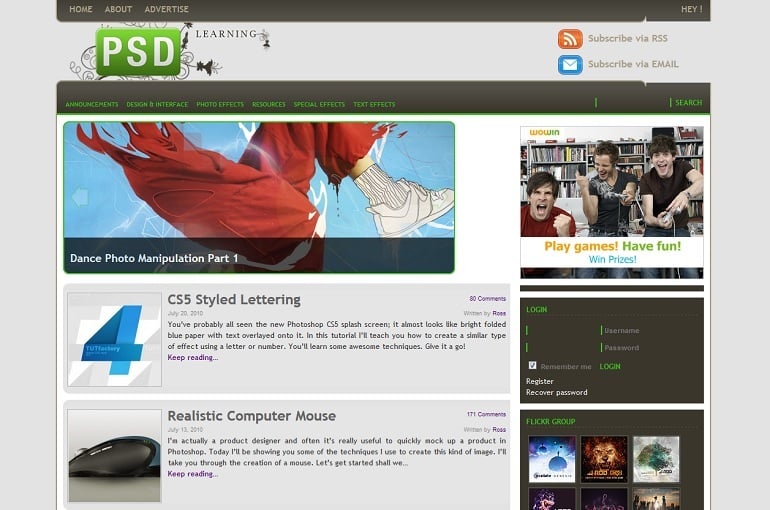
Task: Go to the Photo Effects category
Action: click(x=220, y=104)
